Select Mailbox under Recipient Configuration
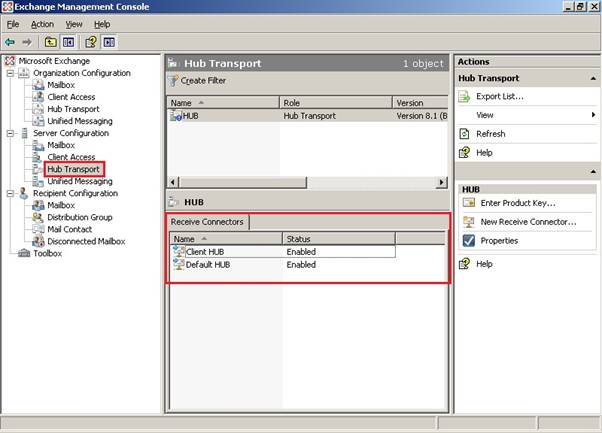602x433 pixels. coord(61,205)
